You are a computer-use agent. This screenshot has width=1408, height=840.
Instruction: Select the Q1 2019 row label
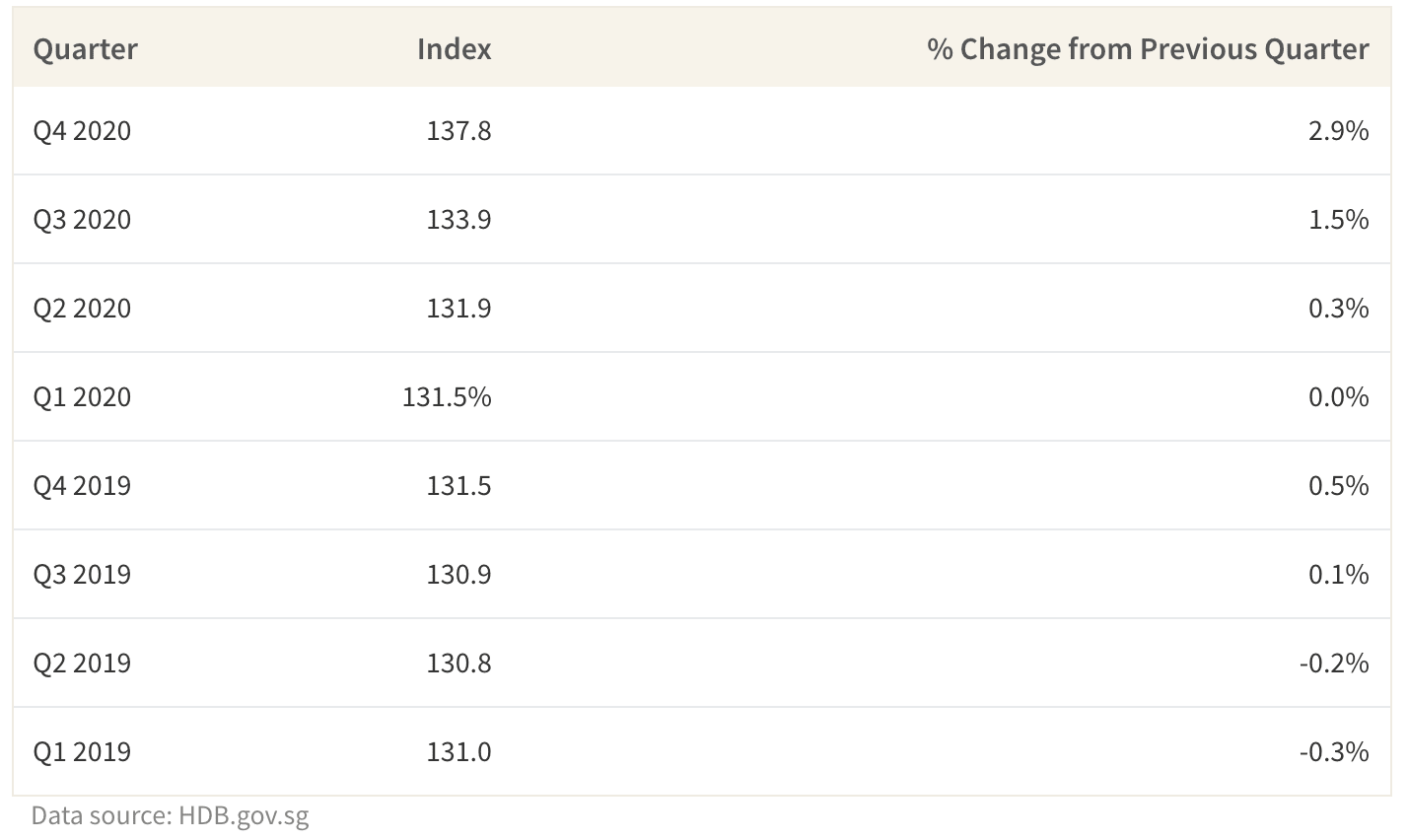click(x=82, y=752)
